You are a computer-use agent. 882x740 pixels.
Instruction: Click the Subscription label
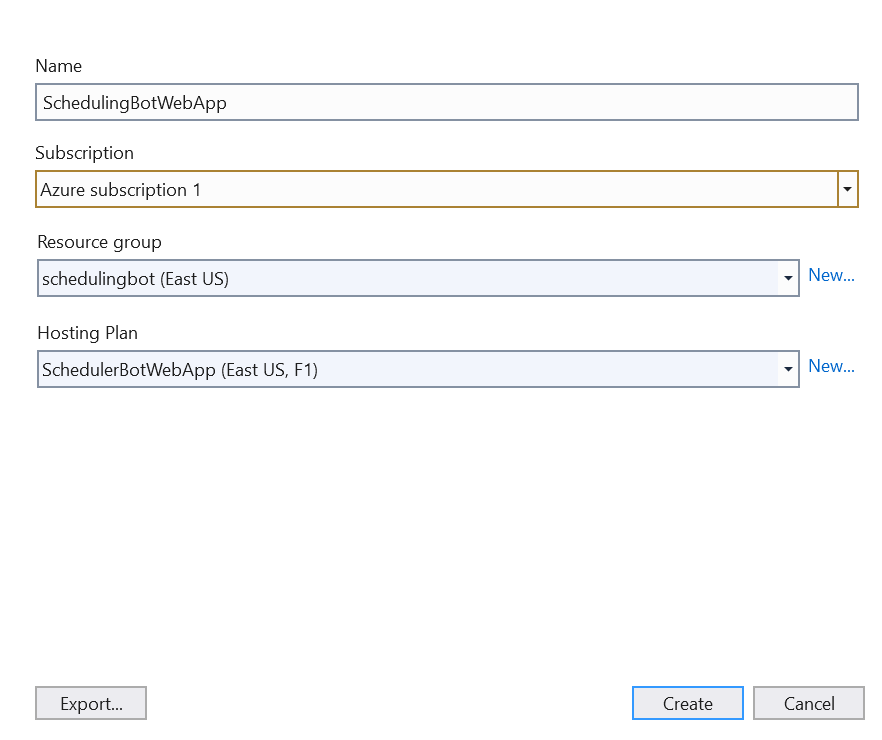pos(84,153)
